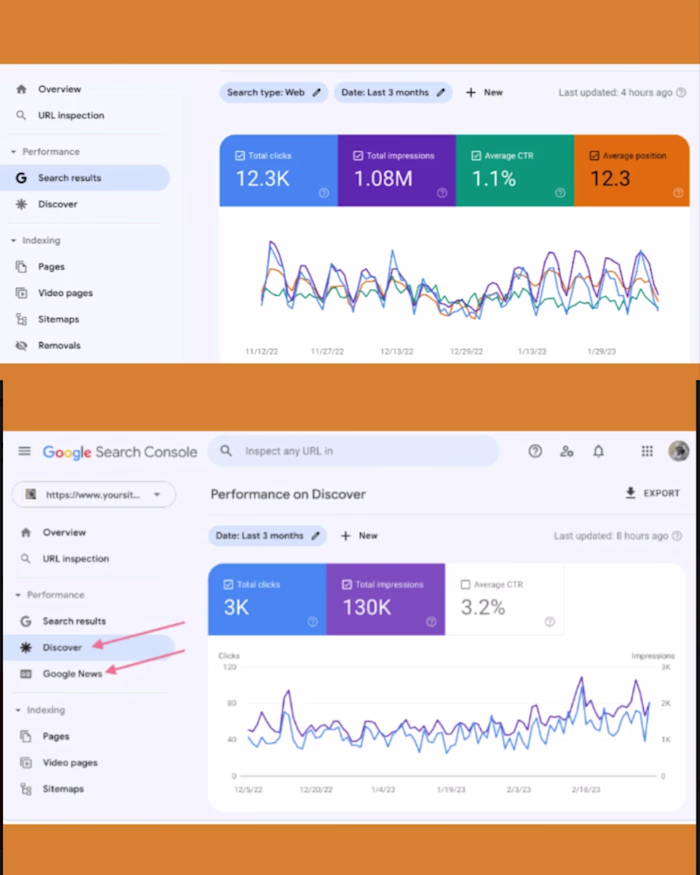Click the 'Performance on Discover' heading
Image resolution: width=700 pixels, height=875 pixels.
tap(288, 494)
